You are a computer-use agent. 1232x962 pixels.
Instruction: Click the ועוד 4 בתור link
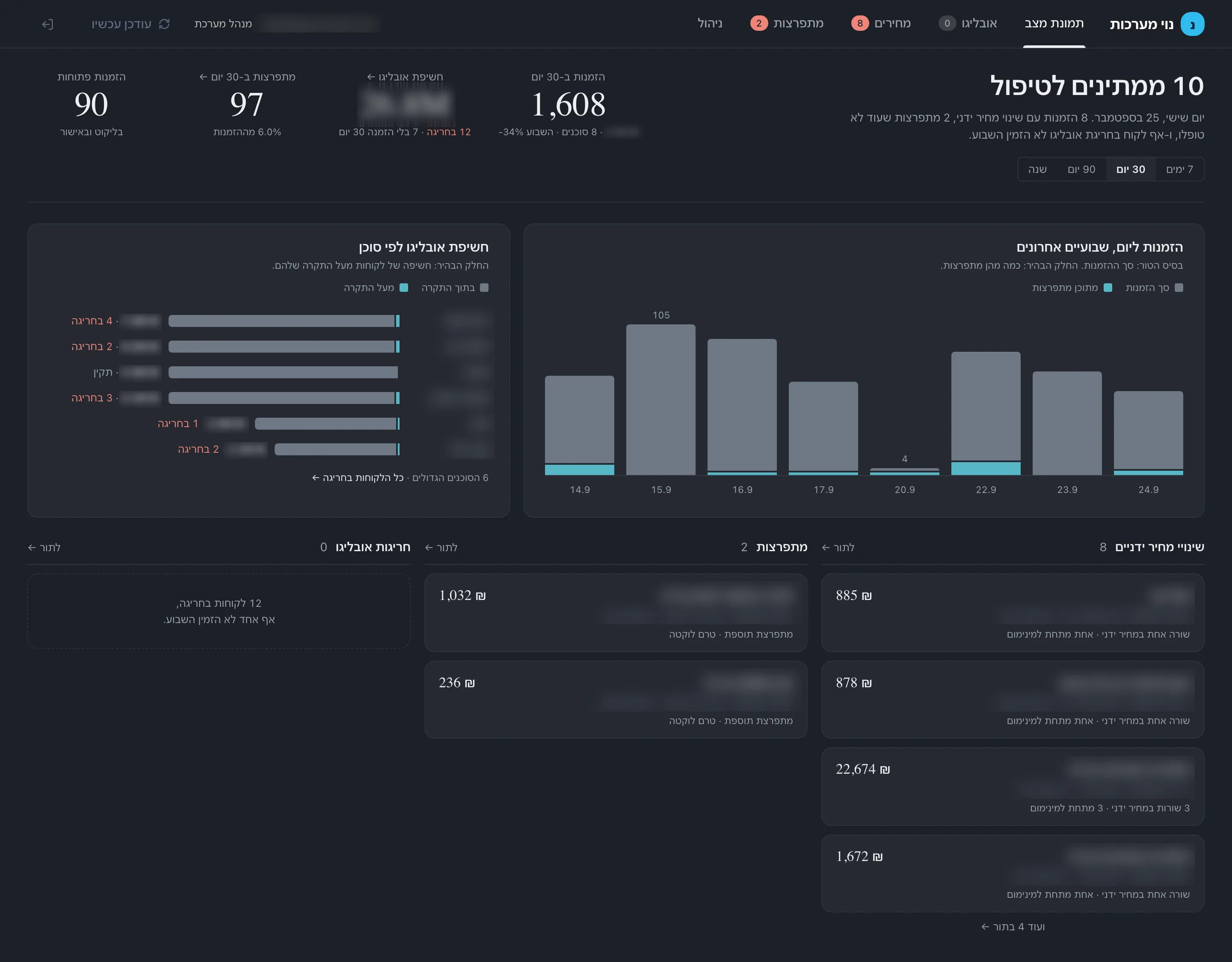tap(1013, 927)
